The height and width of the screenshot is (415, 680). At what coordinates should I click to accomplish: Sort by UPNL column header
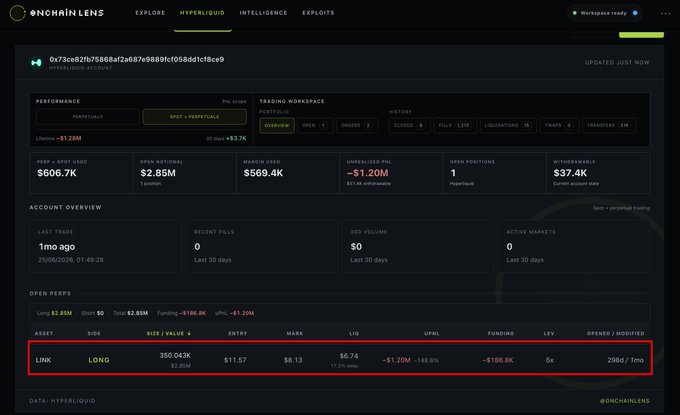(432, 333)
